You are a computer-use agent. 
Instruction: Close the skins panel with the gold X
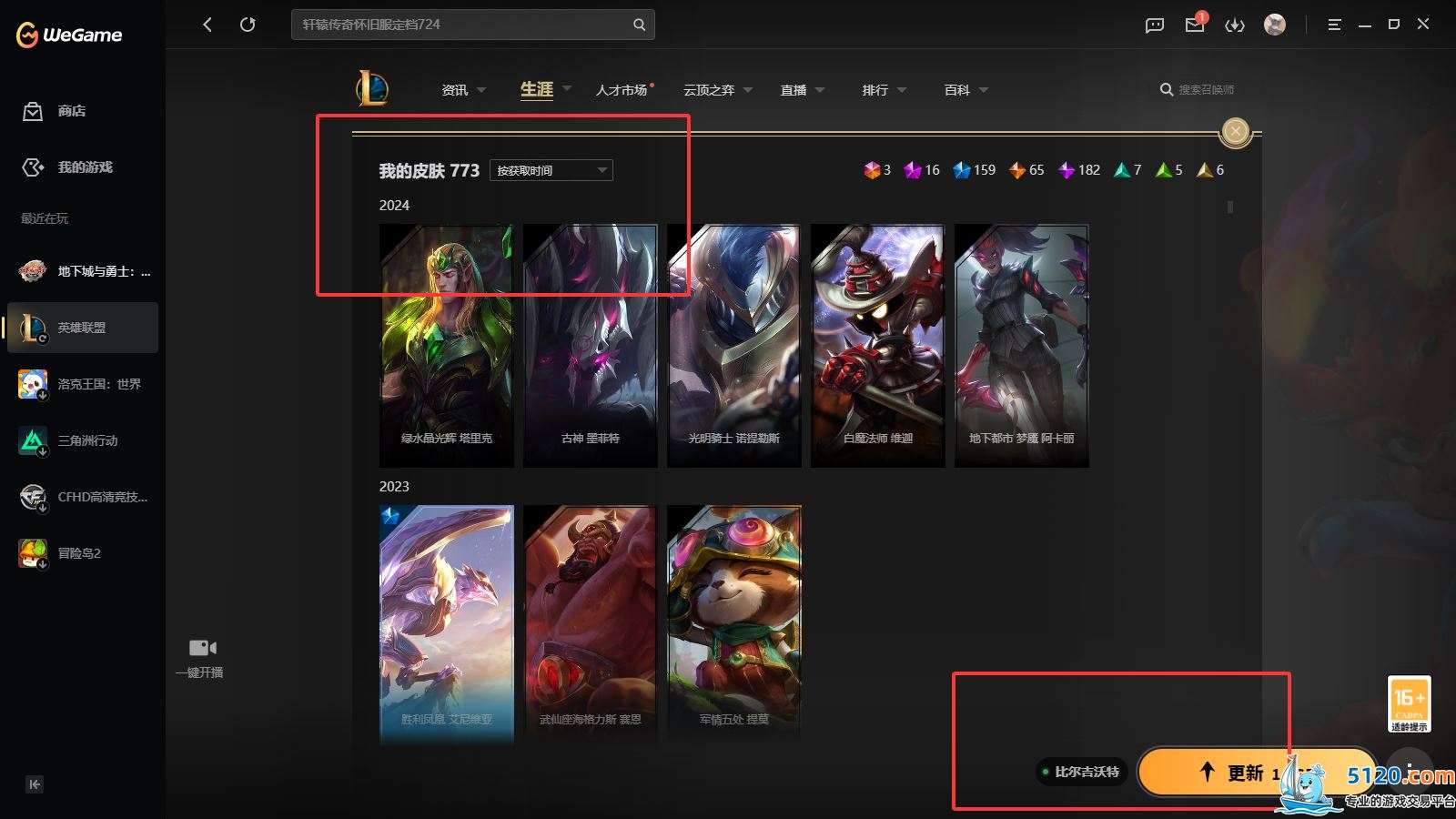coord(1235,132)
